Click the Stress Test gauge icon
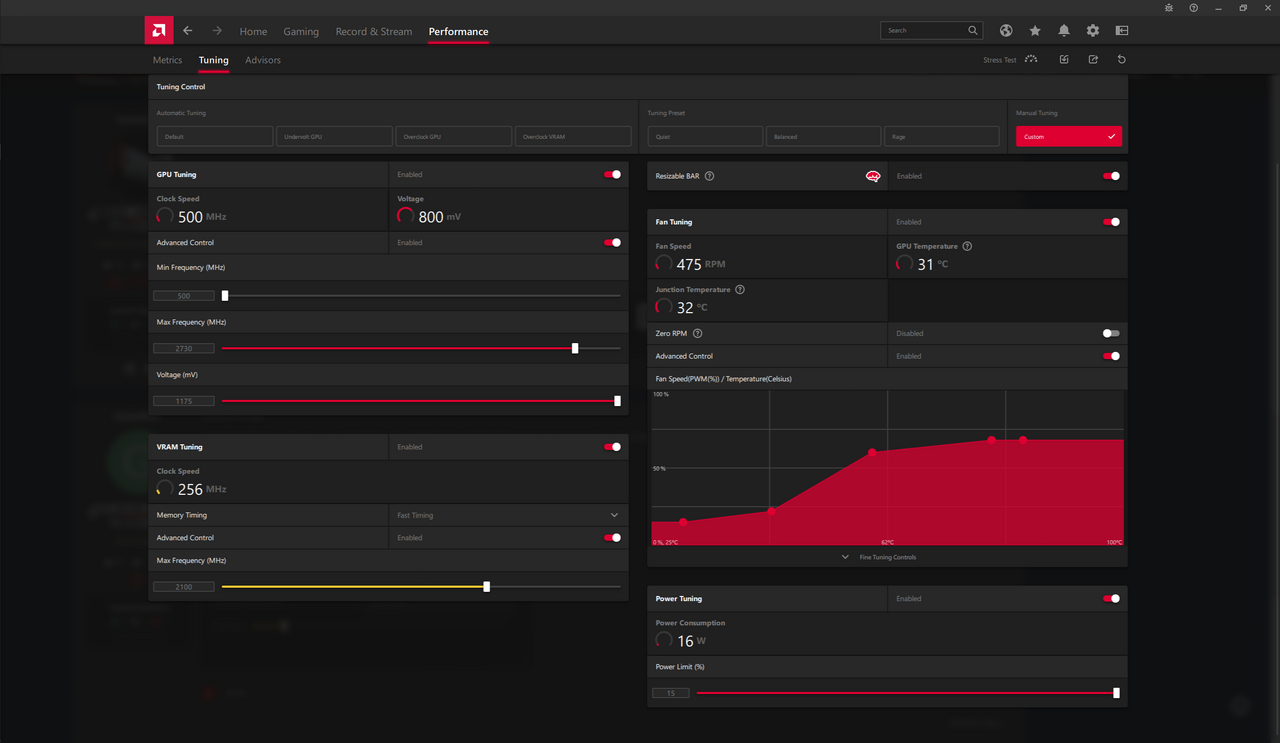 pos(1031,60)
